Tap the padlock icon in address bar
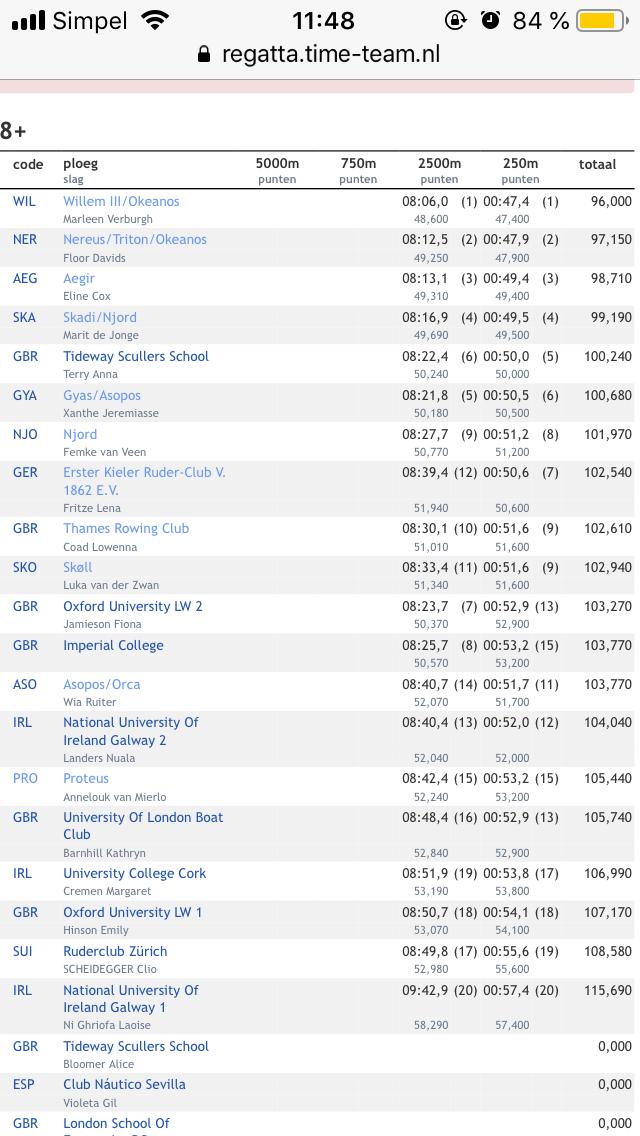 click(x=204, y=54)
